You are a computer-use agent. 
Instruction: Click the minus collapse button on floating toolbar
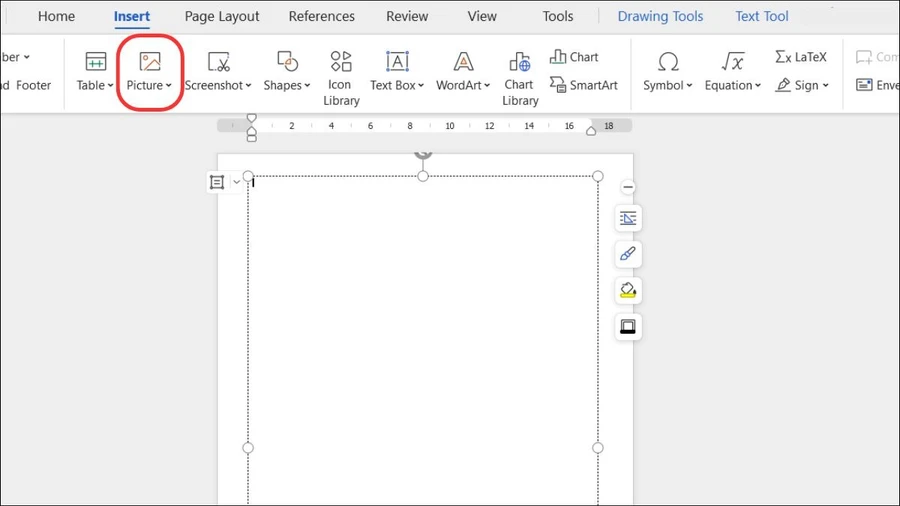(x=628, y=187)
